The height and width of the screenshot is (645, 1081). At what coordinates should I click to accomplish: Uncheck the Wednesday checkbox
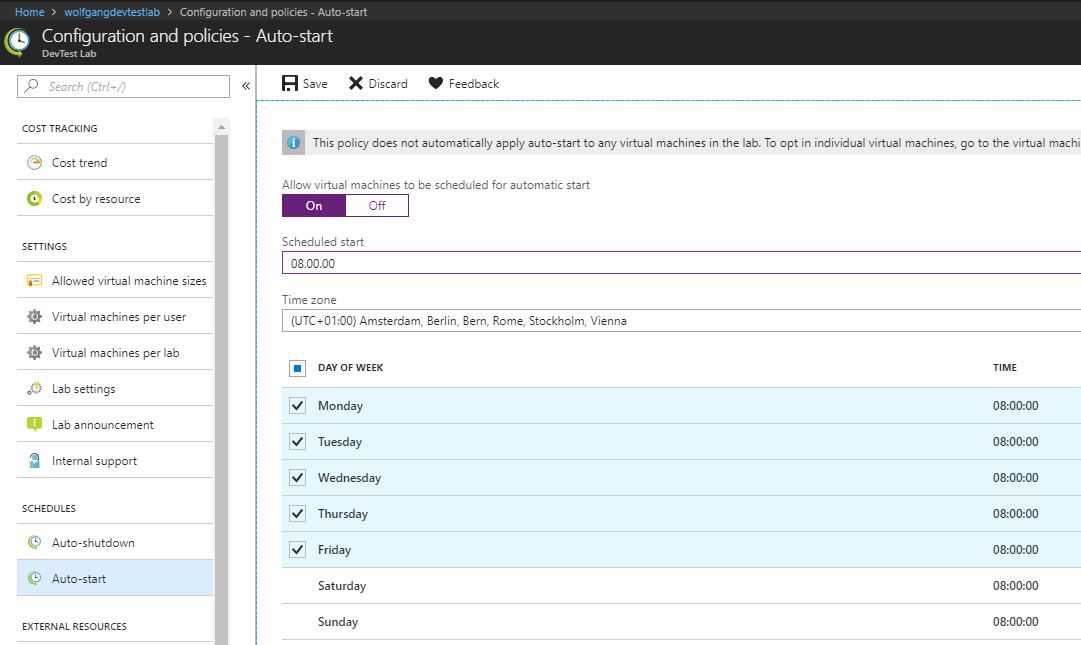[297, 478]
